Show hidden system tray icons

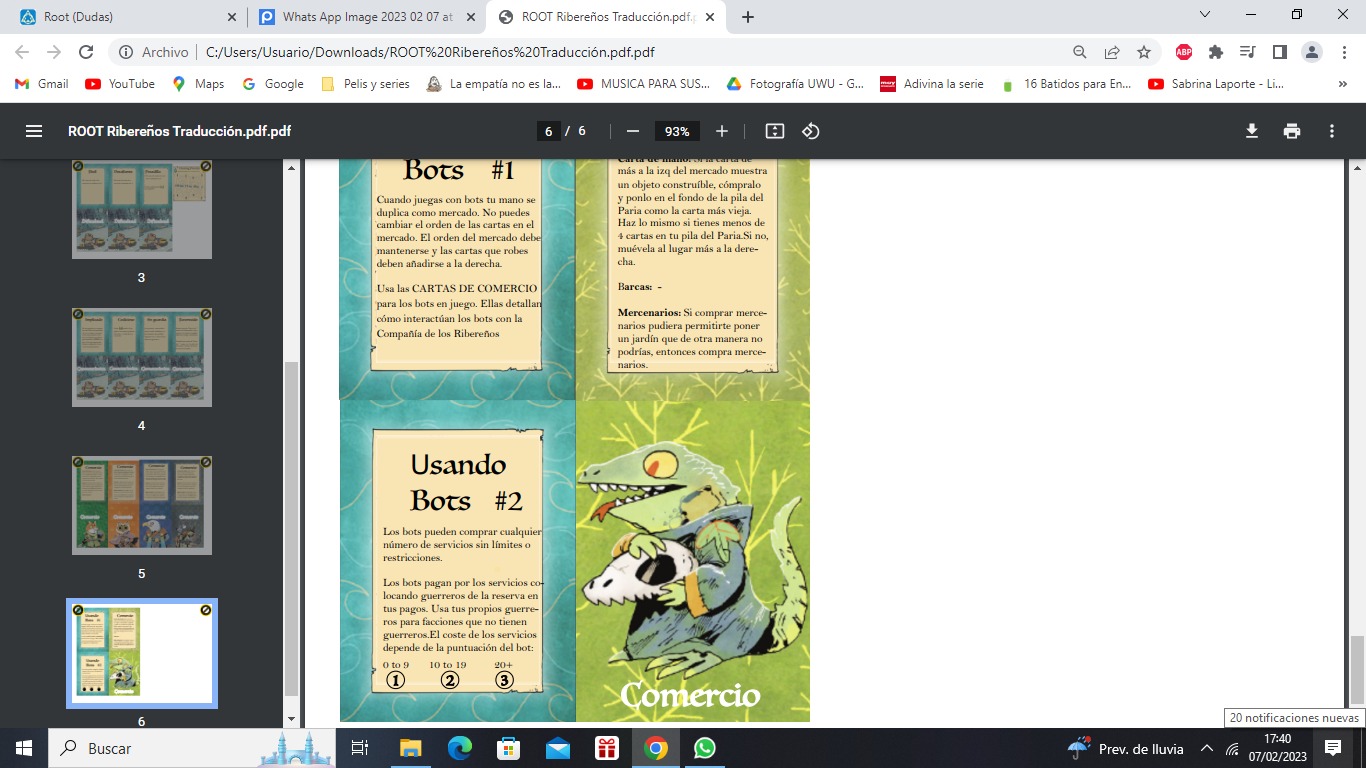click(1207, 748)
